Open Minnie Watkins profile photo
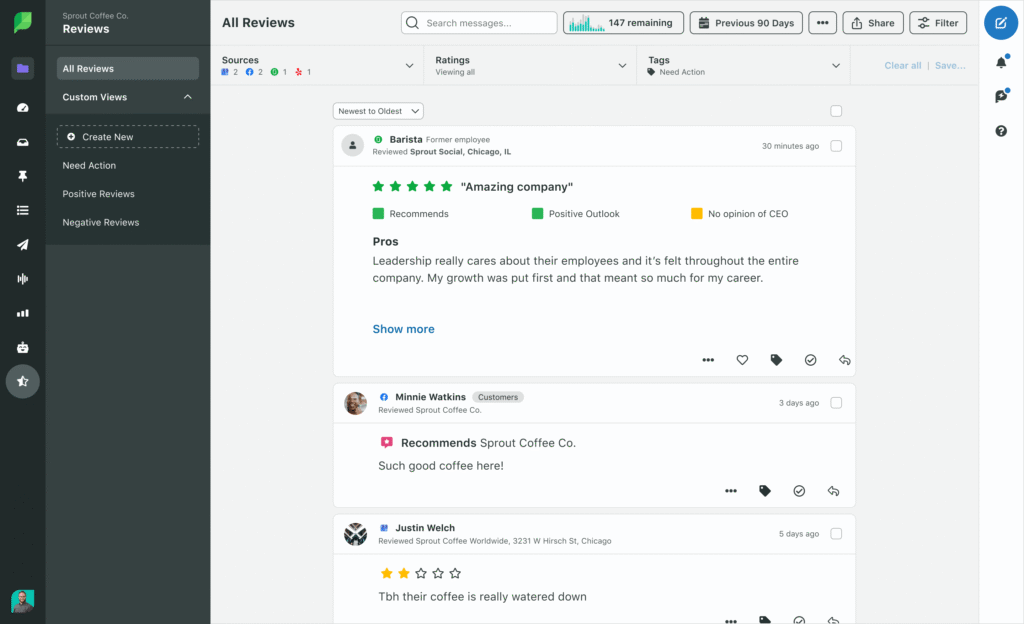This screenshot has width=1024, height=624. coord(355,403)
